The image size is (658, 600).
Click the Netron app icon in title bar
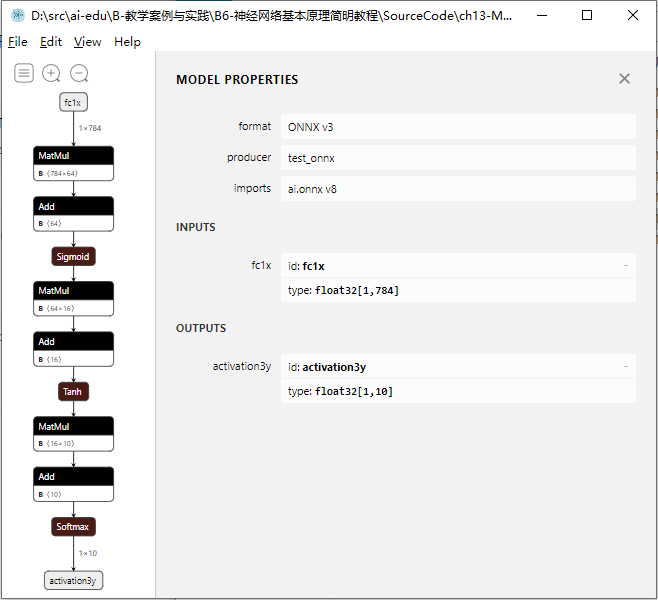click(17, 16)
